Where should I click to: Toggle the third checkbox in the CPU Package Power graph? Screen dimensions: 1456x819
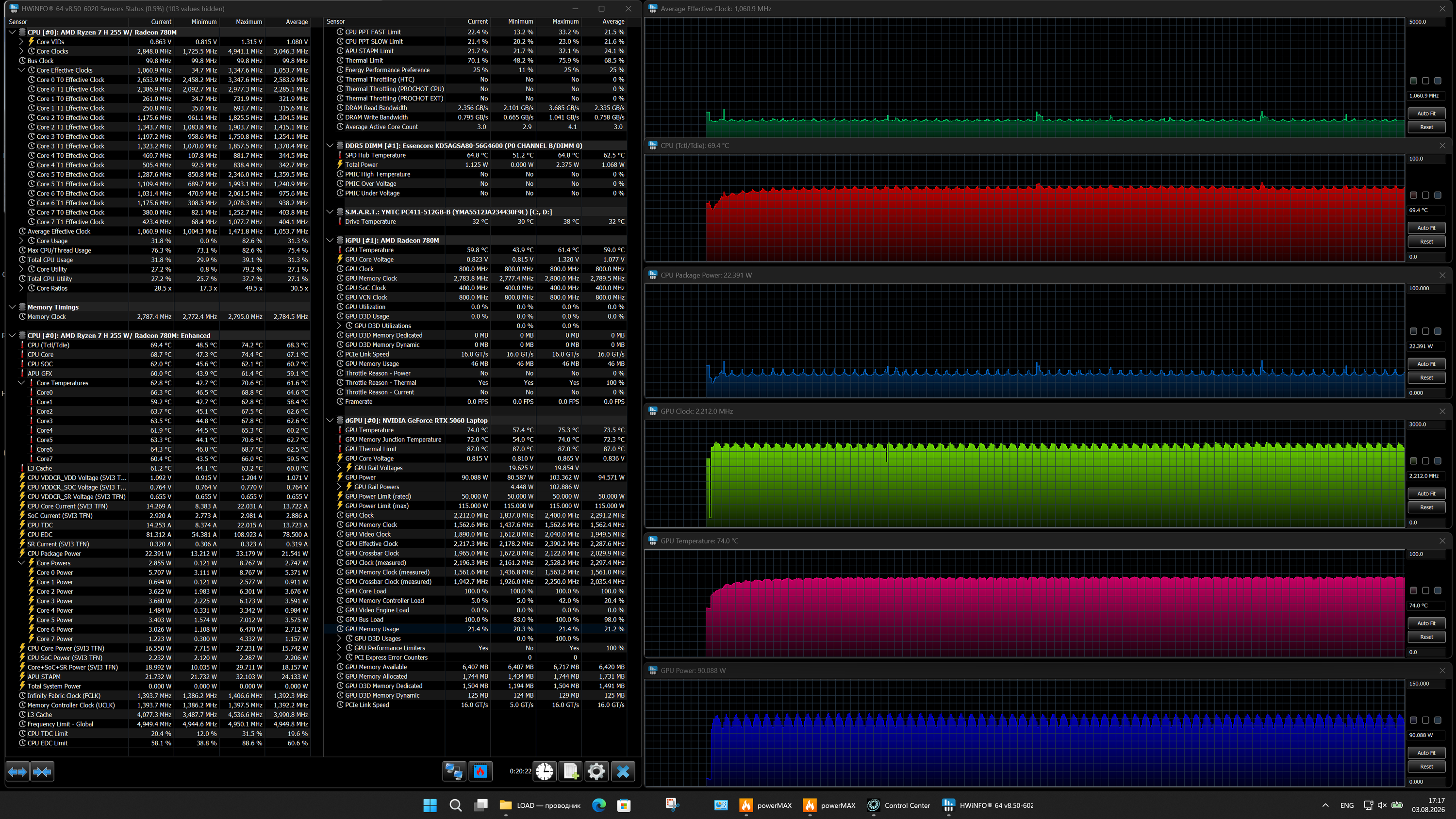click(x=1438, y=331)
